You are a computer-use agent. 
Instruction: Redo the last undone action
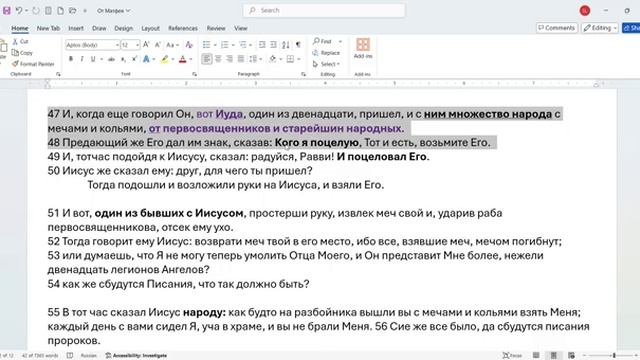(36, 11)
